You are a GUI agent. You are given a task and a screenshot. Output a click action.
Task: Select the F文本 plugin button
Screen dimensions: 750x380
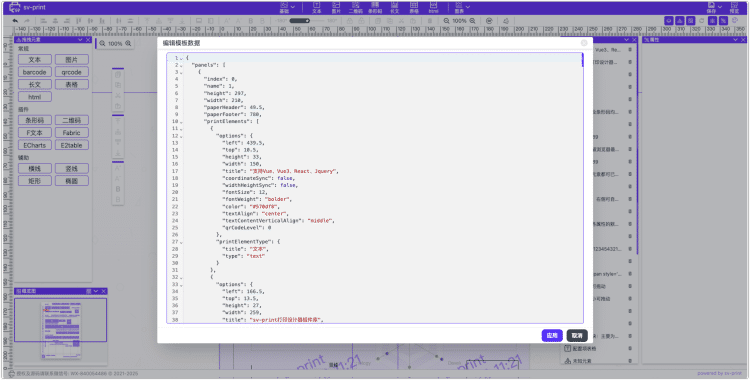pos(34,133)
